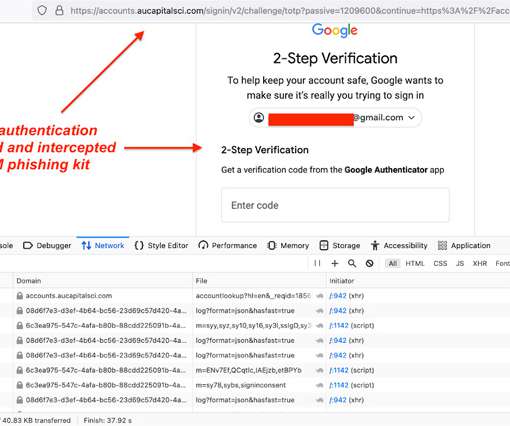Click the m=ENv7Ef,QCqtlc file cell
The image size is (510, 426).
click(x=248, y=370)
